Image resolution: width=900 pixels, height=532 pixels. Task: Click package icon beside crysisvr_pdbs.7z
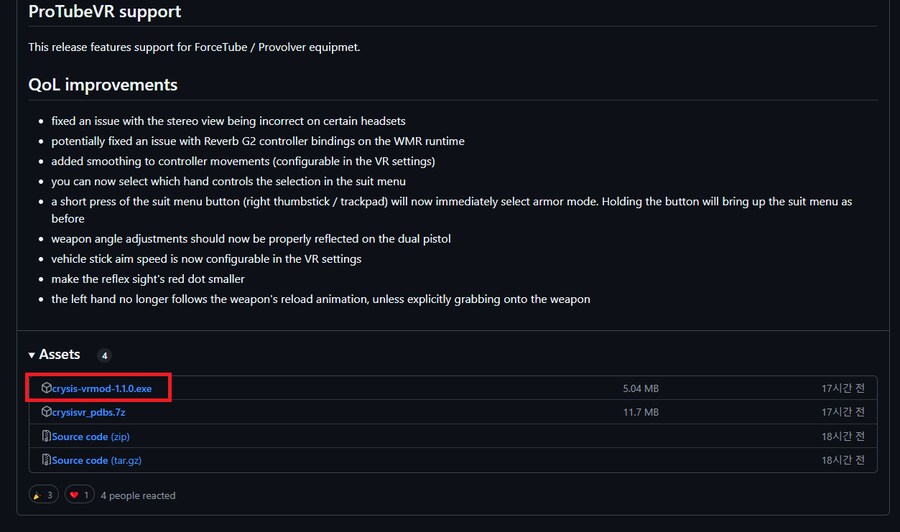pos(46,411)
